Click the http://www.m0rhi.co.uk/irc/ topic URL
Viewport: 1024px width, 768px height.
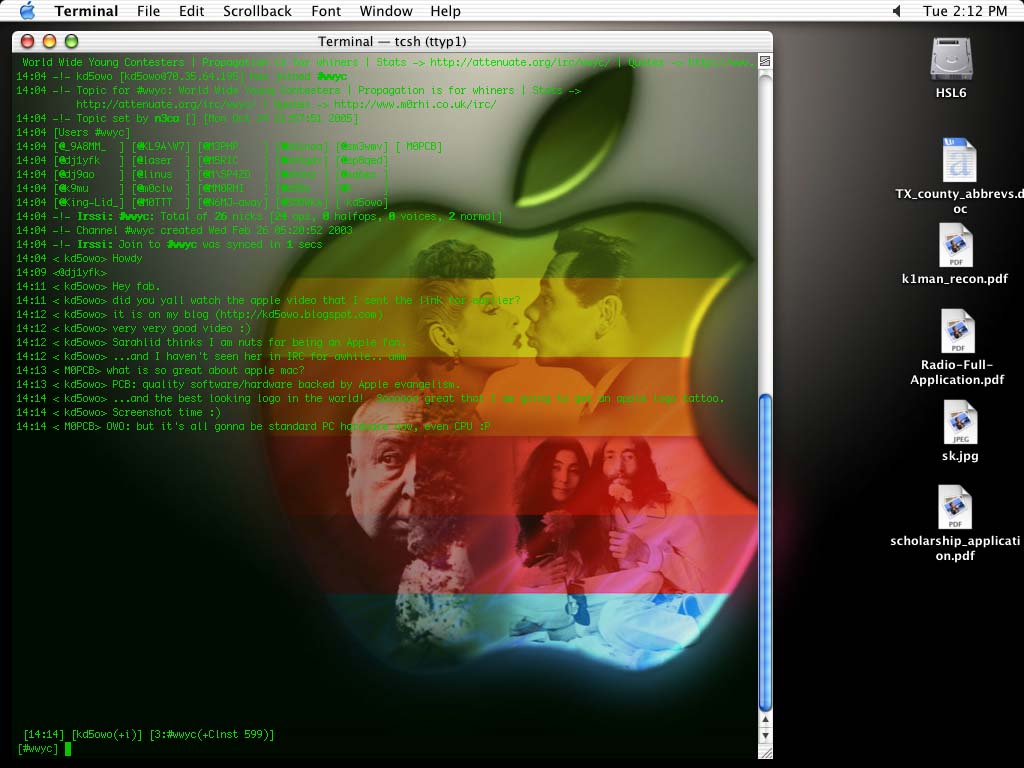tap(415, 104)
